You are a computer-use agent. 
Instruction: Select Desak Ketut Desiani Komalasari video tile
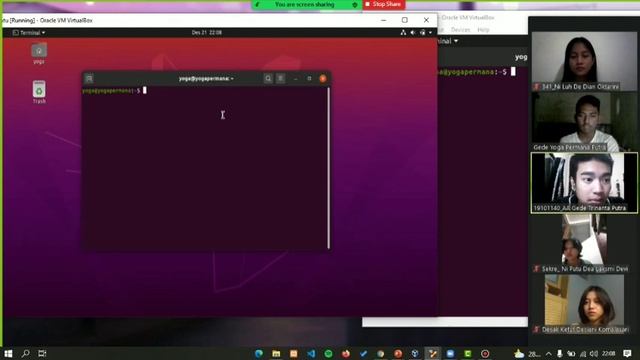584,304
